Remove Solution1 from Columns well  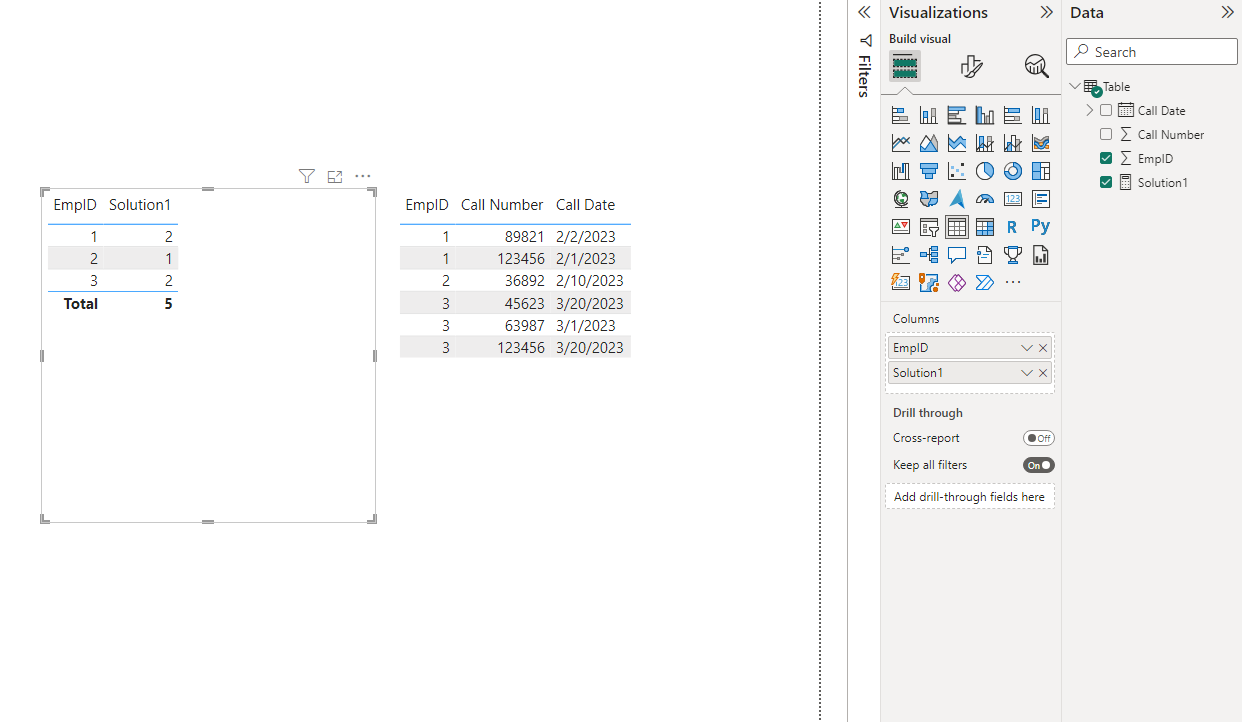click(1043, 373)
